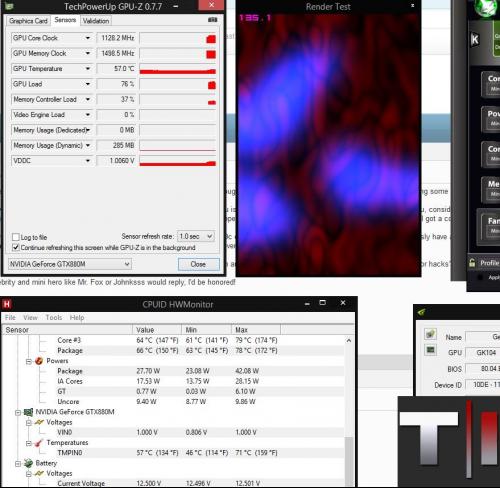The width and height of the screenshot is (500, 488).
Task: Click the 1128.2 MHz core clock value
Action: [116, 38]
